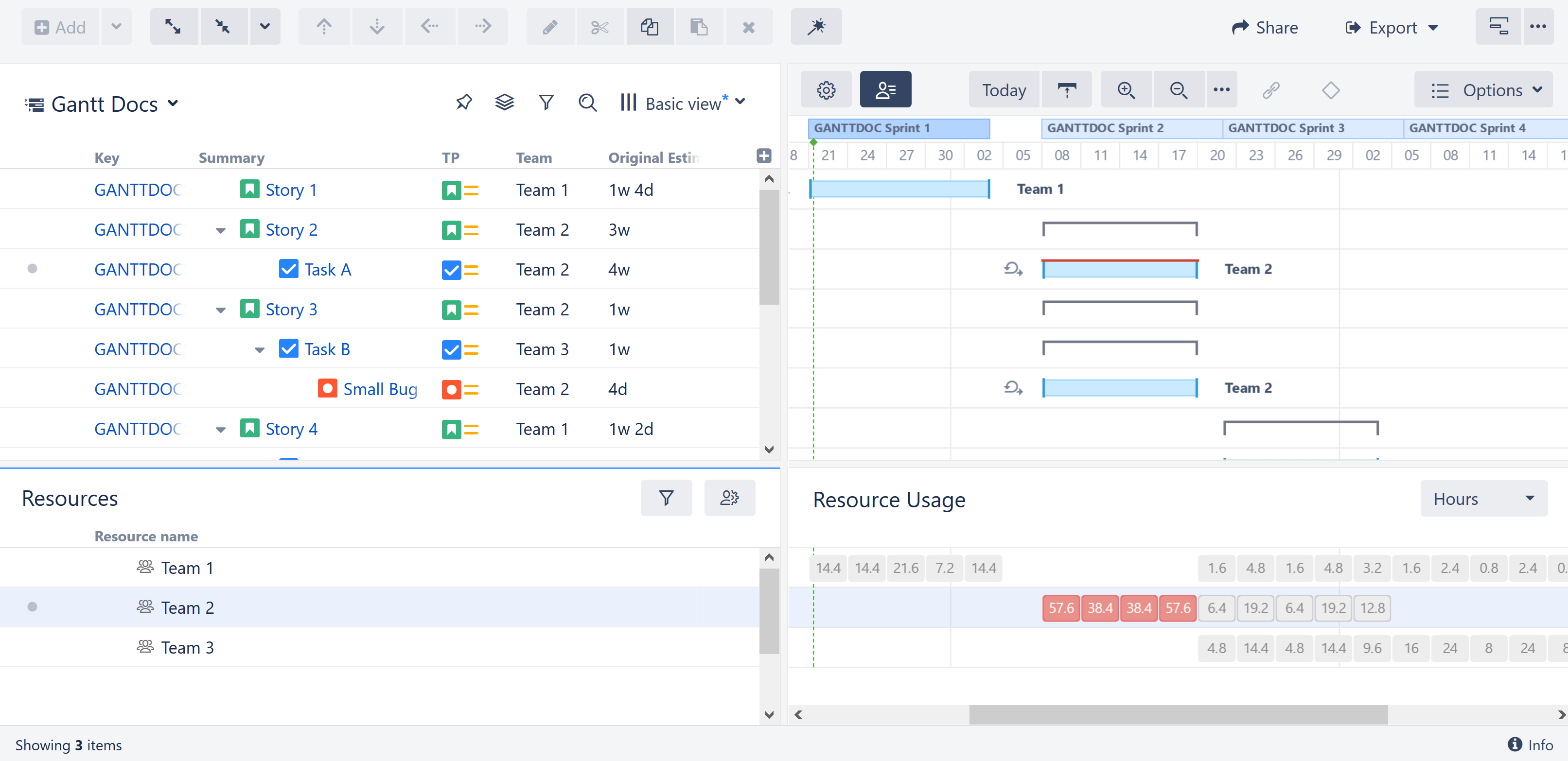Click the automation magic wand icon
Image resolution: width=1568 pixels, height=761 pixels.
(816, 27)
